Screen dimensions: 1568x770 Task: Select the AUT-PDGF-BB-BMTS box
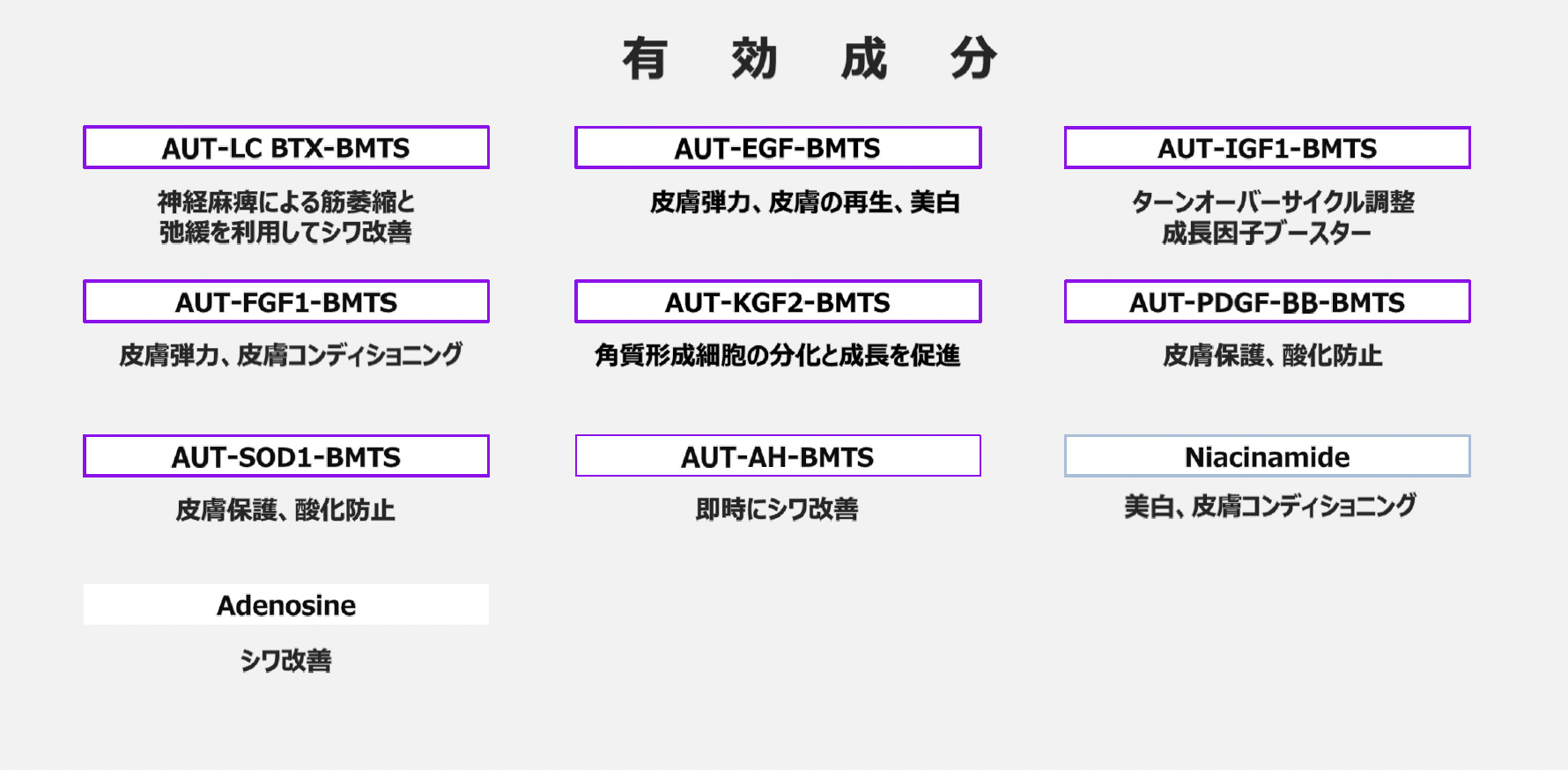(1267, 302)
